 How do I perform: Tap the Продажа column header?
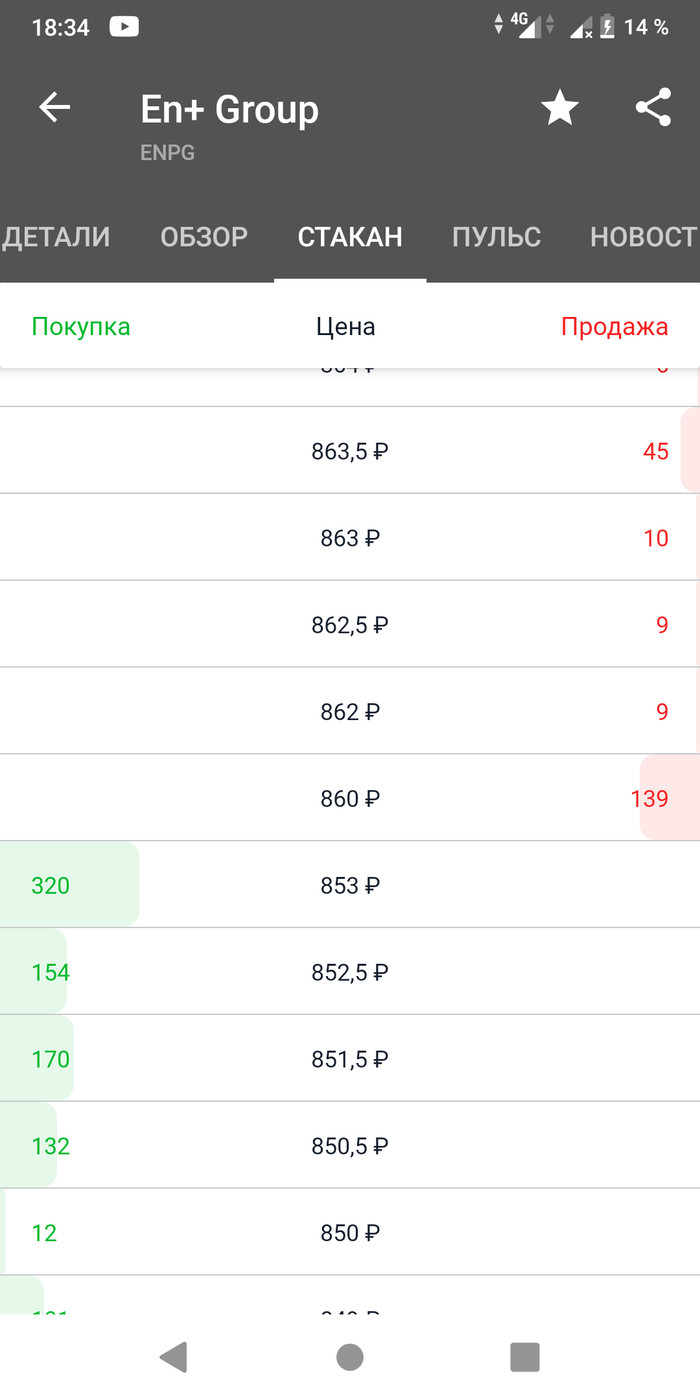pyautogui.click(x=614, y=327)
